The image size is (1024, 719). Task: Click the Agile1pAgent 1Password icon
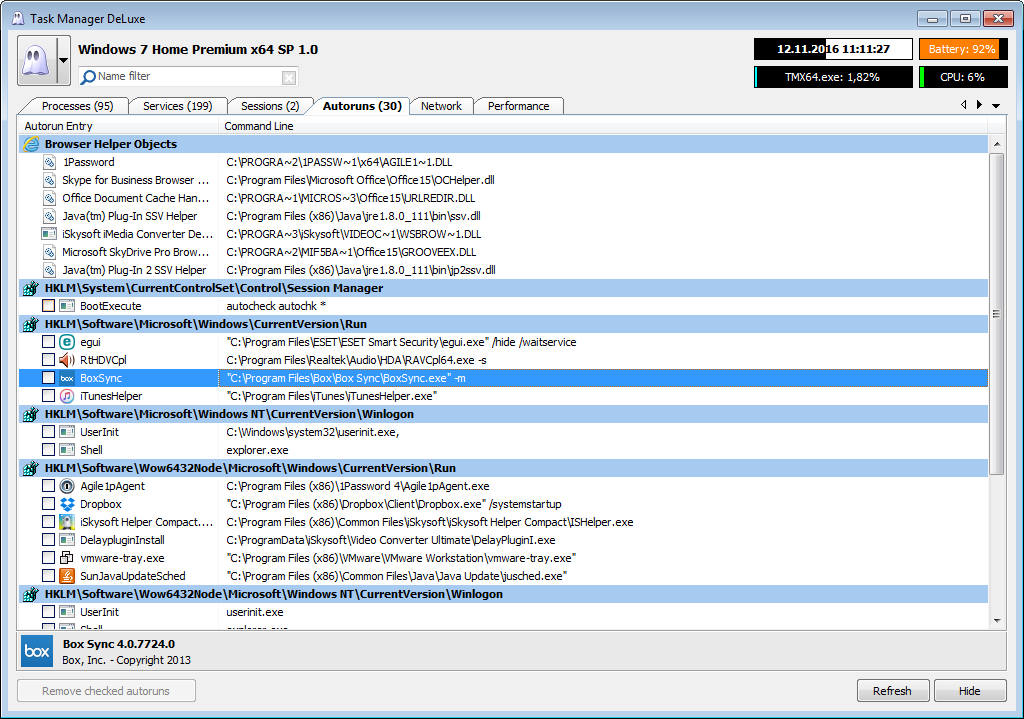67,486
